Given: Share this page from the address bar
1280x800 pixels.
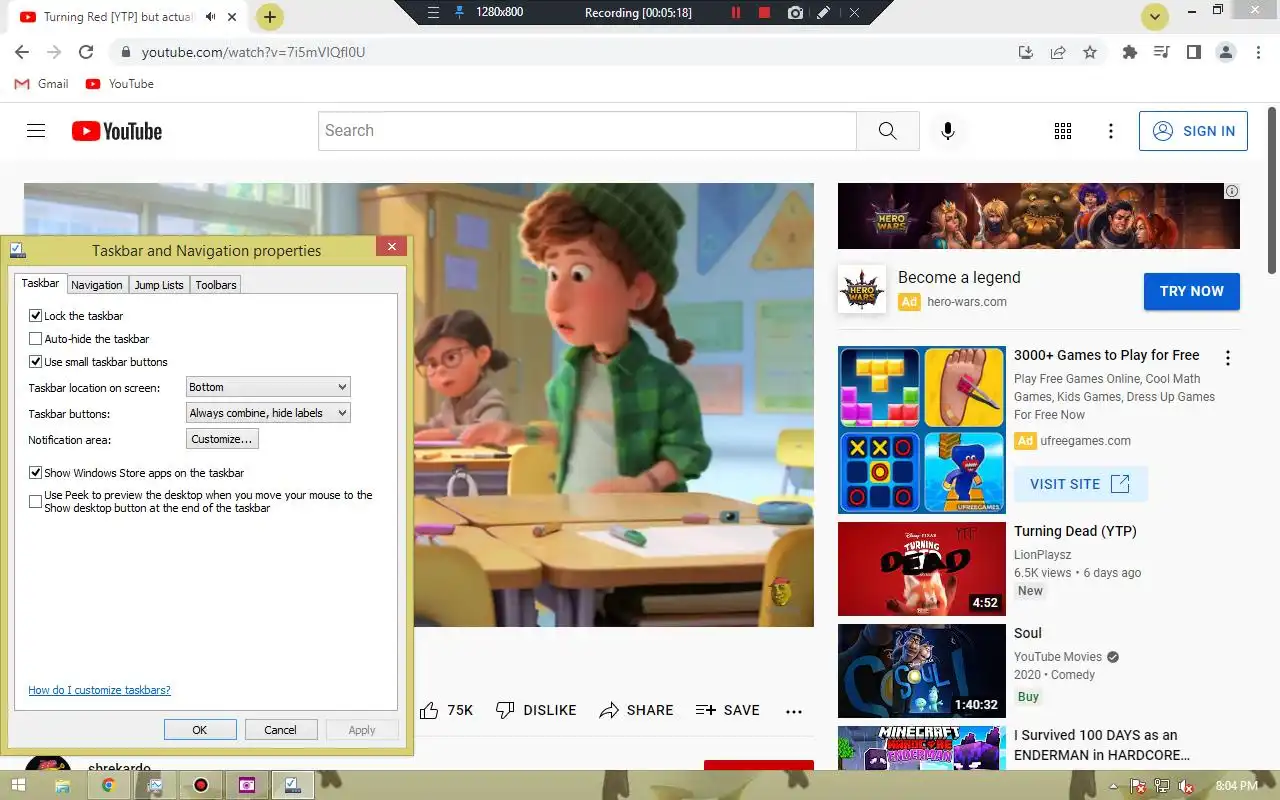Looking at the screenshot, I should 1057,52.
